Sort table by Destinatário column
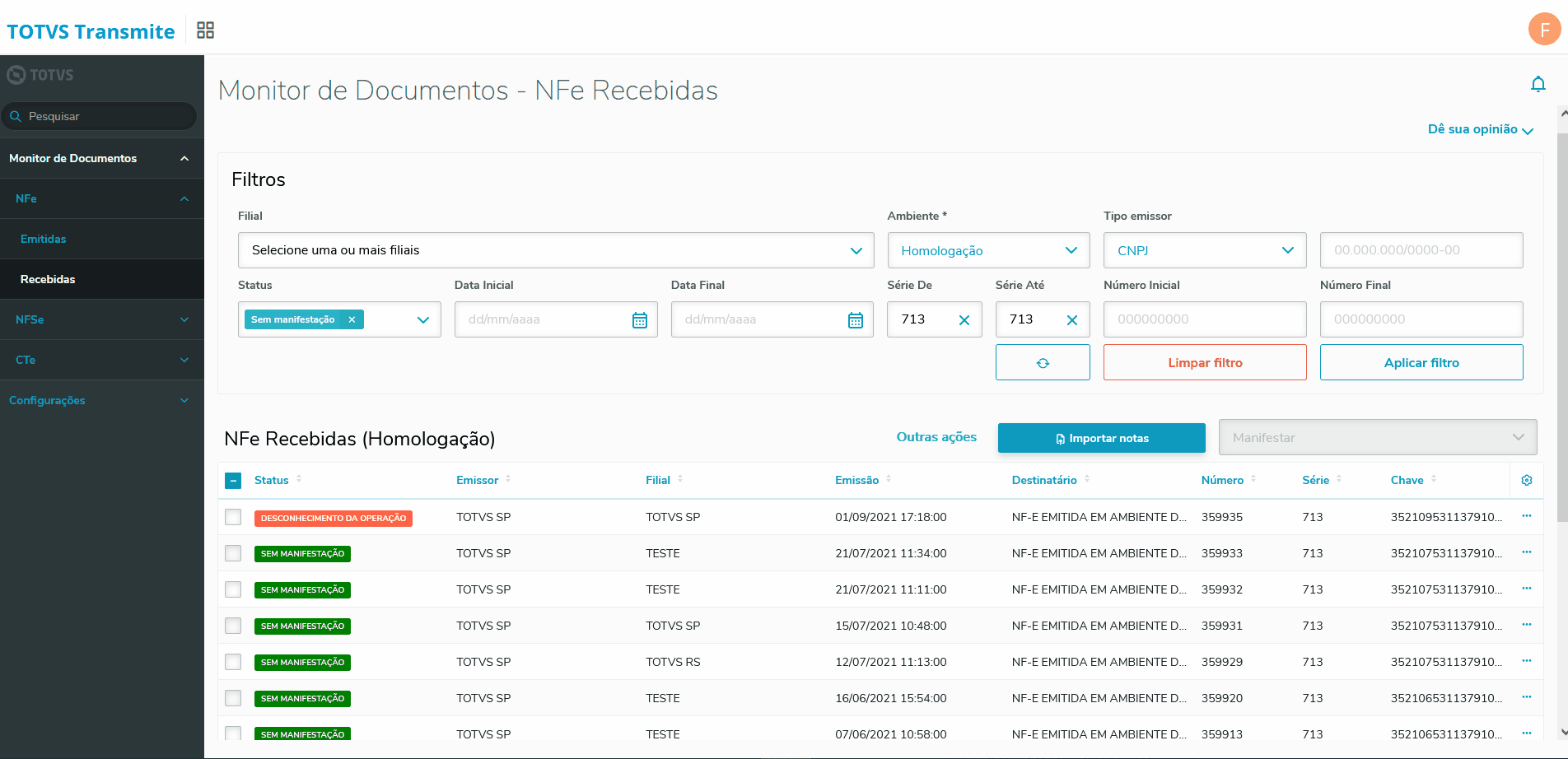Image resolution: width=1568 pixels, height=759 pixels. coord(1087,479)
